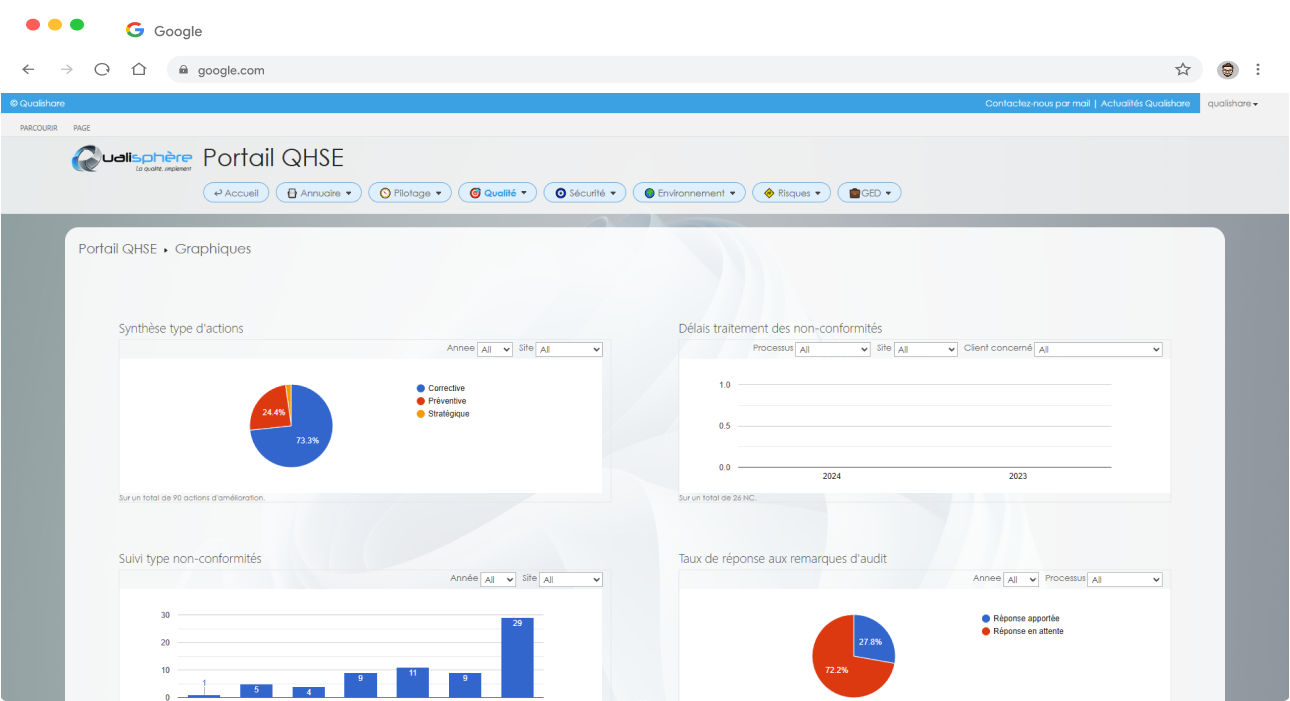Image resolution: width=1290 pixels, height=701 pixels.
Task: Click the browser back arrow
Action: pyautogui.click(x=28, y=69)
